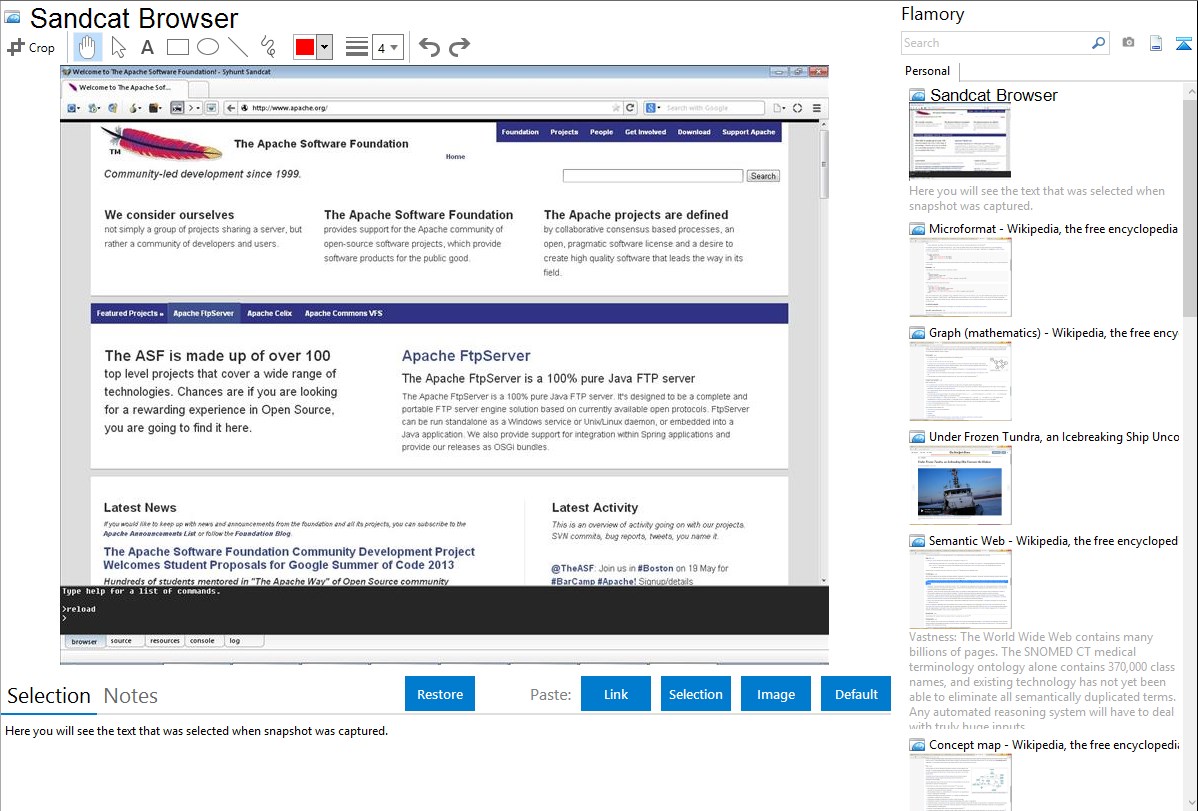The height and width of the screenshot is (811, 1198).
Task: Click Support Apache menu item
Action: click(x=749, y=132)
